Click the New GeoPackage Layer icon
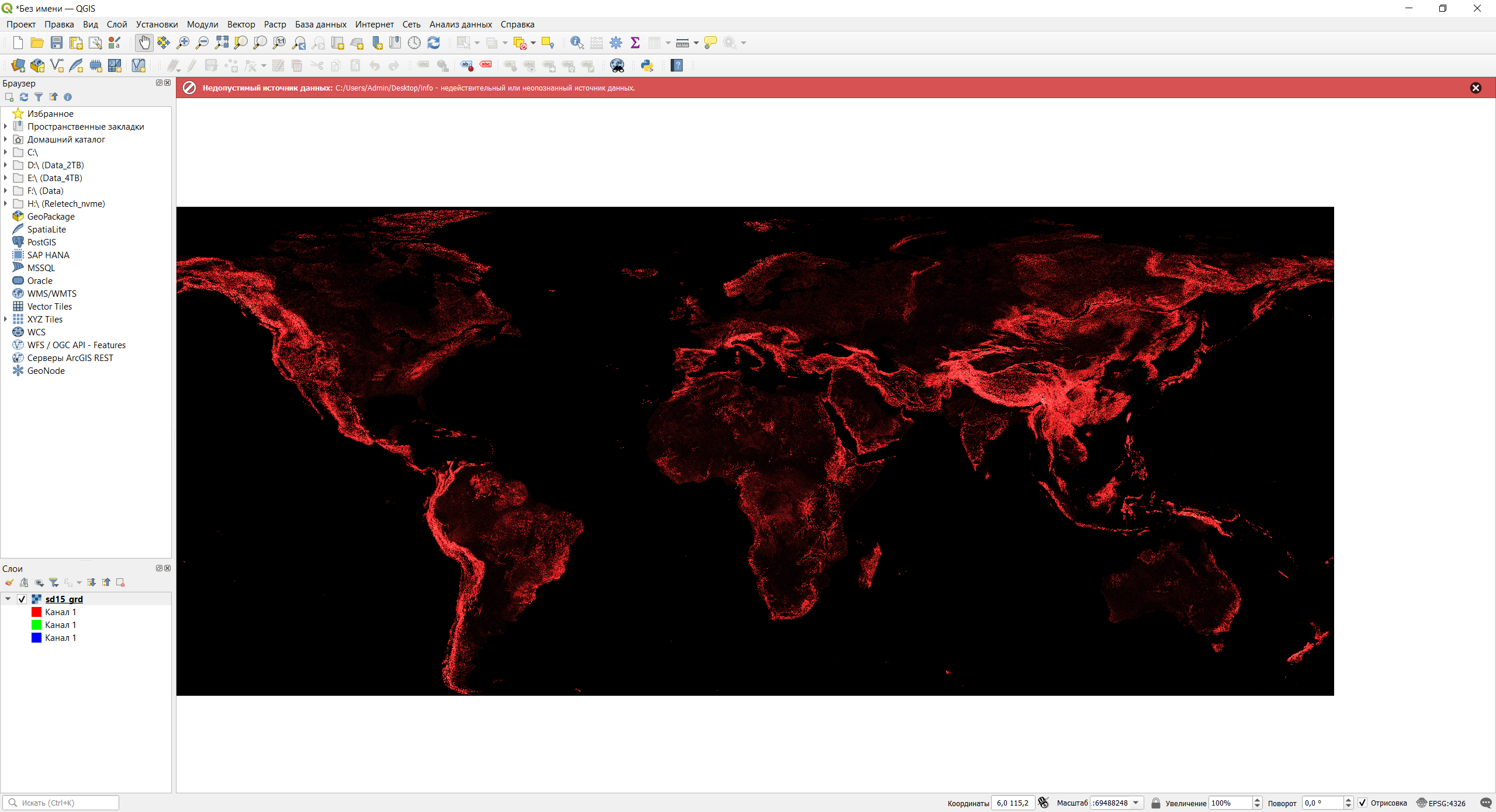Viewport: 1496px width, 812px height. pyautogui.click(x=37, y=65)
